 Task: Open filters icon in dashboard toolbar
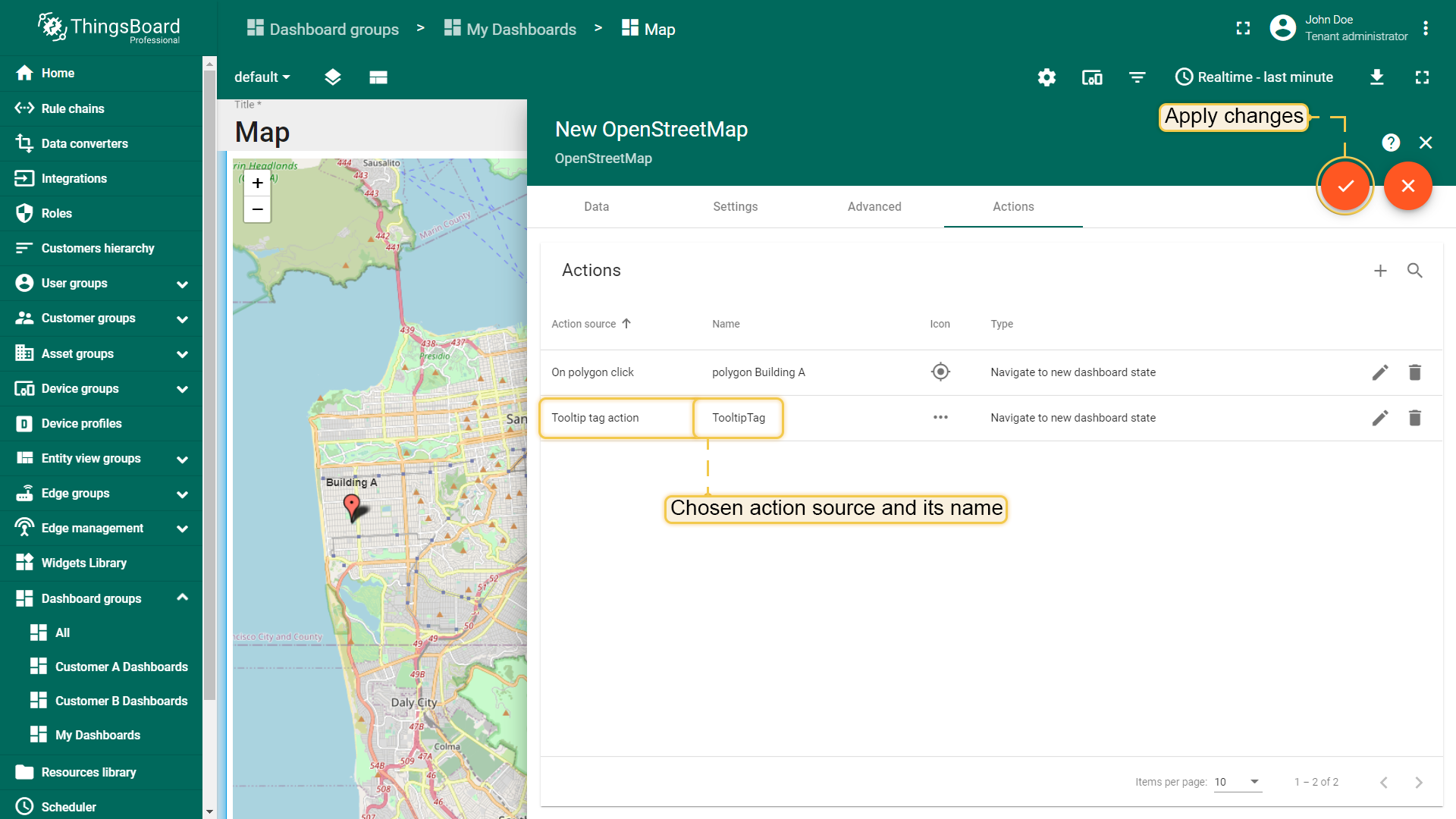tap(1137, 77)
